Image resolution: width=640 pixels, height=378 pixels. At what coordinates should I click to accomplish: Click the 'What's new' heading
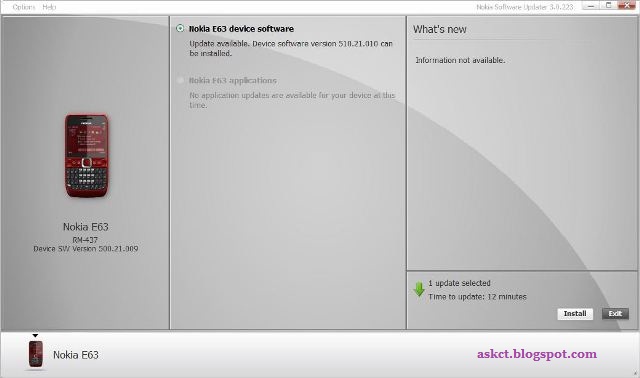click(x=440, y=29)
